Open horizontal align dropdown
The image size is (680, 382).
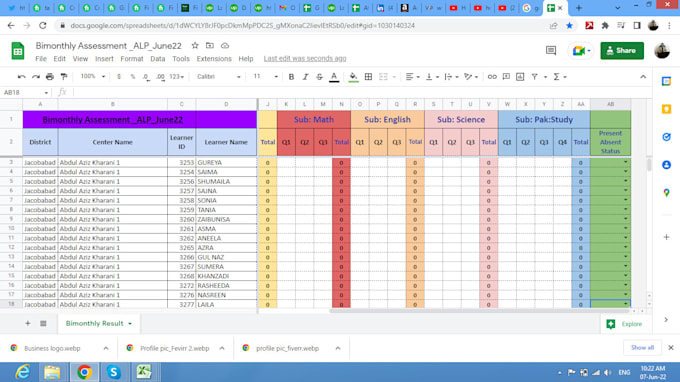click(412, 77)
